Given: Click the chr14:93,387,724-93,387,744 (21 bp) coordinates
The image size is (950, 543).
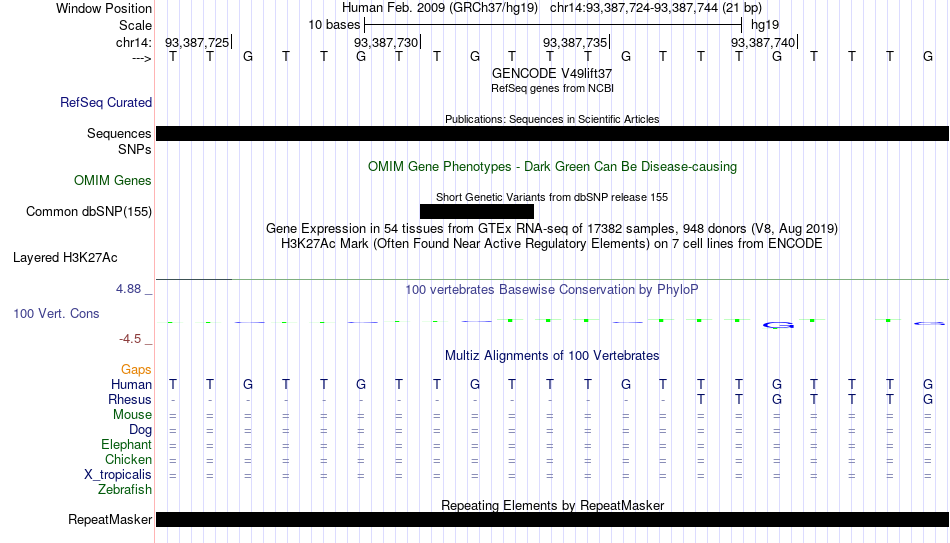Looking at the screenshot, I should 656,8.
